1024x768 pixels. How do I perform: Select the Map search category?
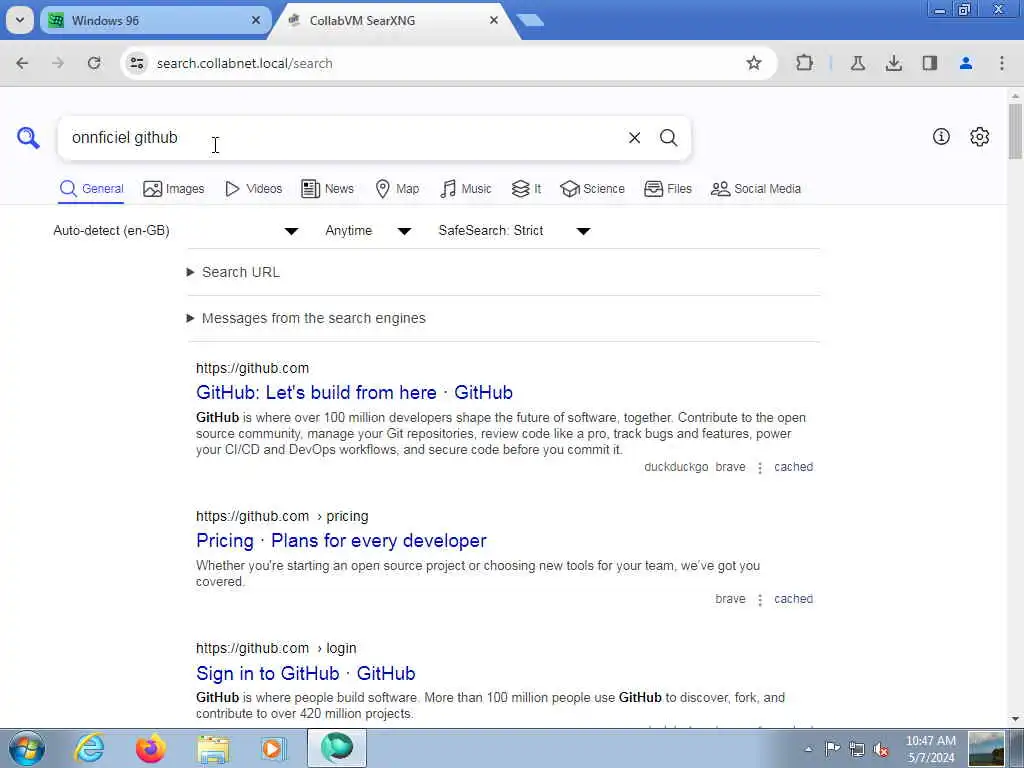coord(397,189)
